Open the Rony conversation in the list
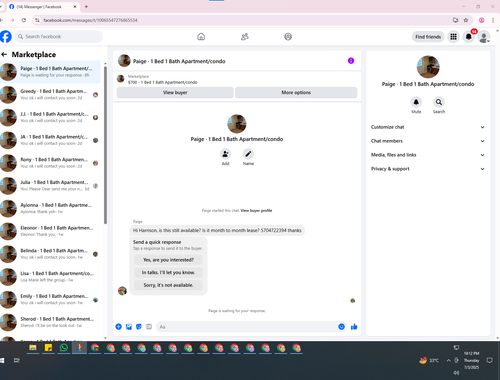Image resolution: width=500 pixels, height=380 pixels. 50,163
